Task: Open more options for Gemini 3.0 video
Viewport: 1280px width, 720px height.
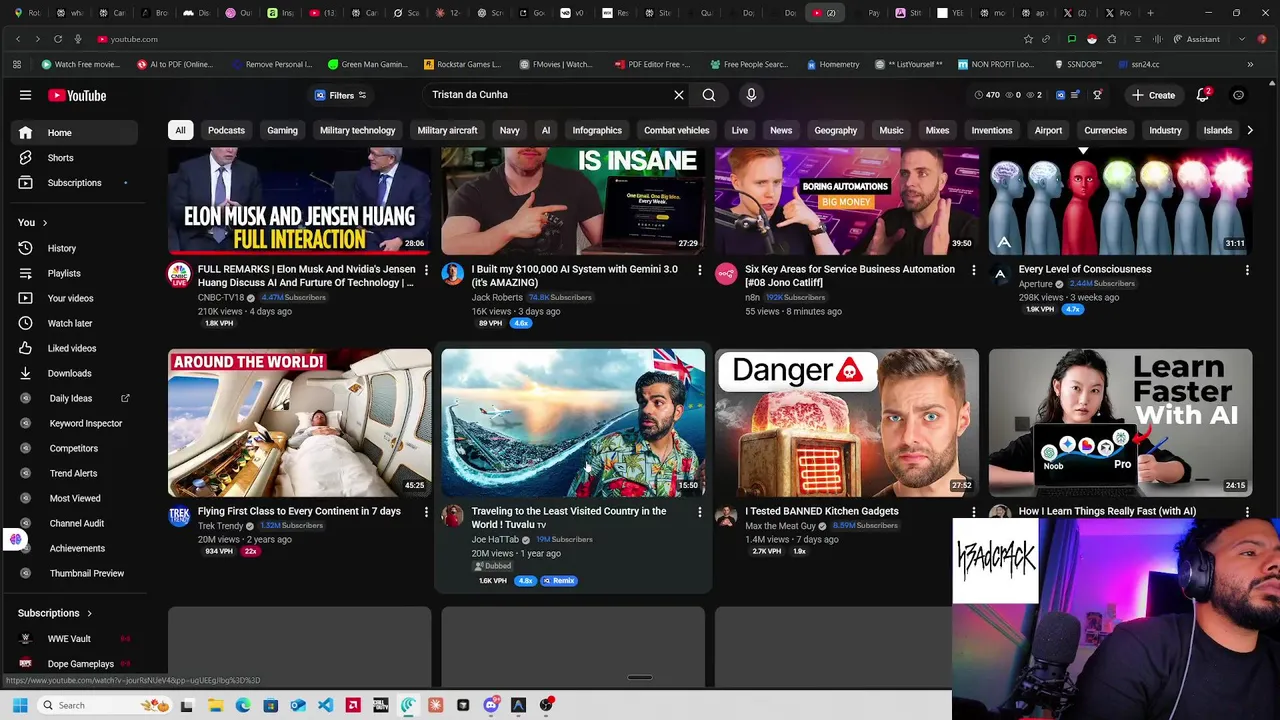Action: (700, 270)
